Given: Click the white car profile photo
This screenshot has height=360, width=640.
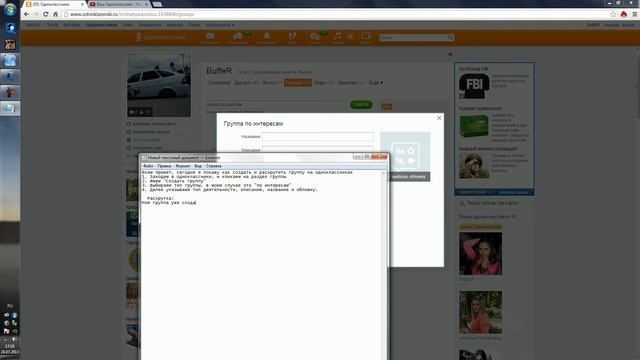Looking at the screenshot, I should click(x=159, y=85).
